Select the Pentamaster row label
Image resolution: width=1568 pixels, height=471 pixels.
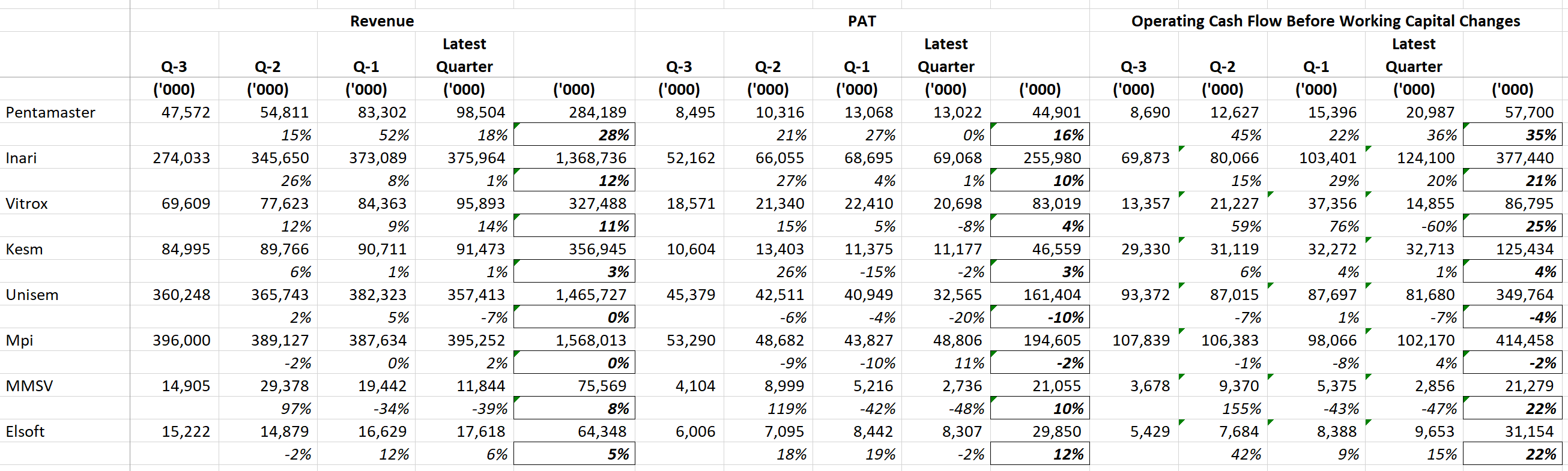pyautogui.click(x=50, y=113)
